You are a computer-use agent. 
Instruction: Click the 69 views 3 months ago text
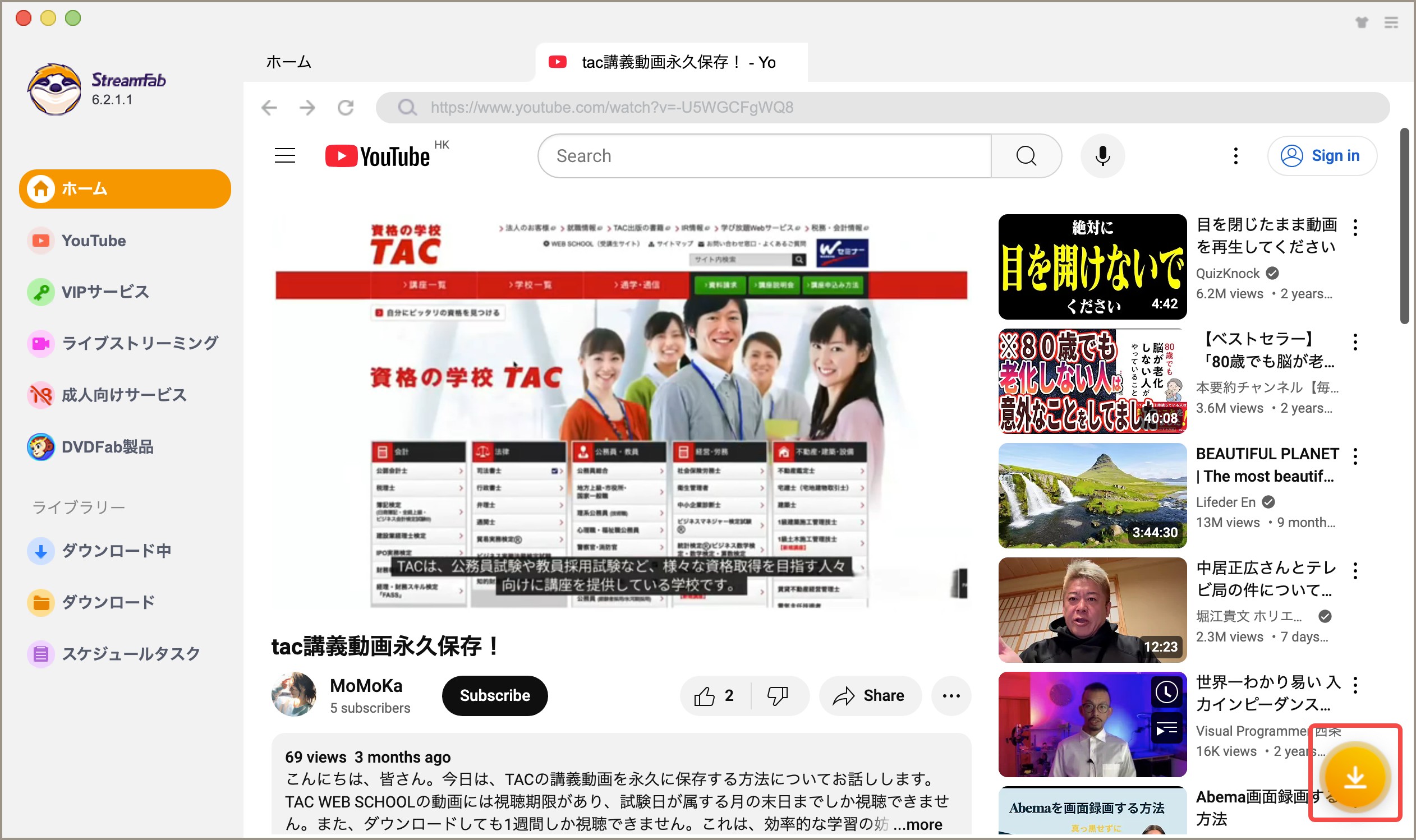tap(367, 757)
